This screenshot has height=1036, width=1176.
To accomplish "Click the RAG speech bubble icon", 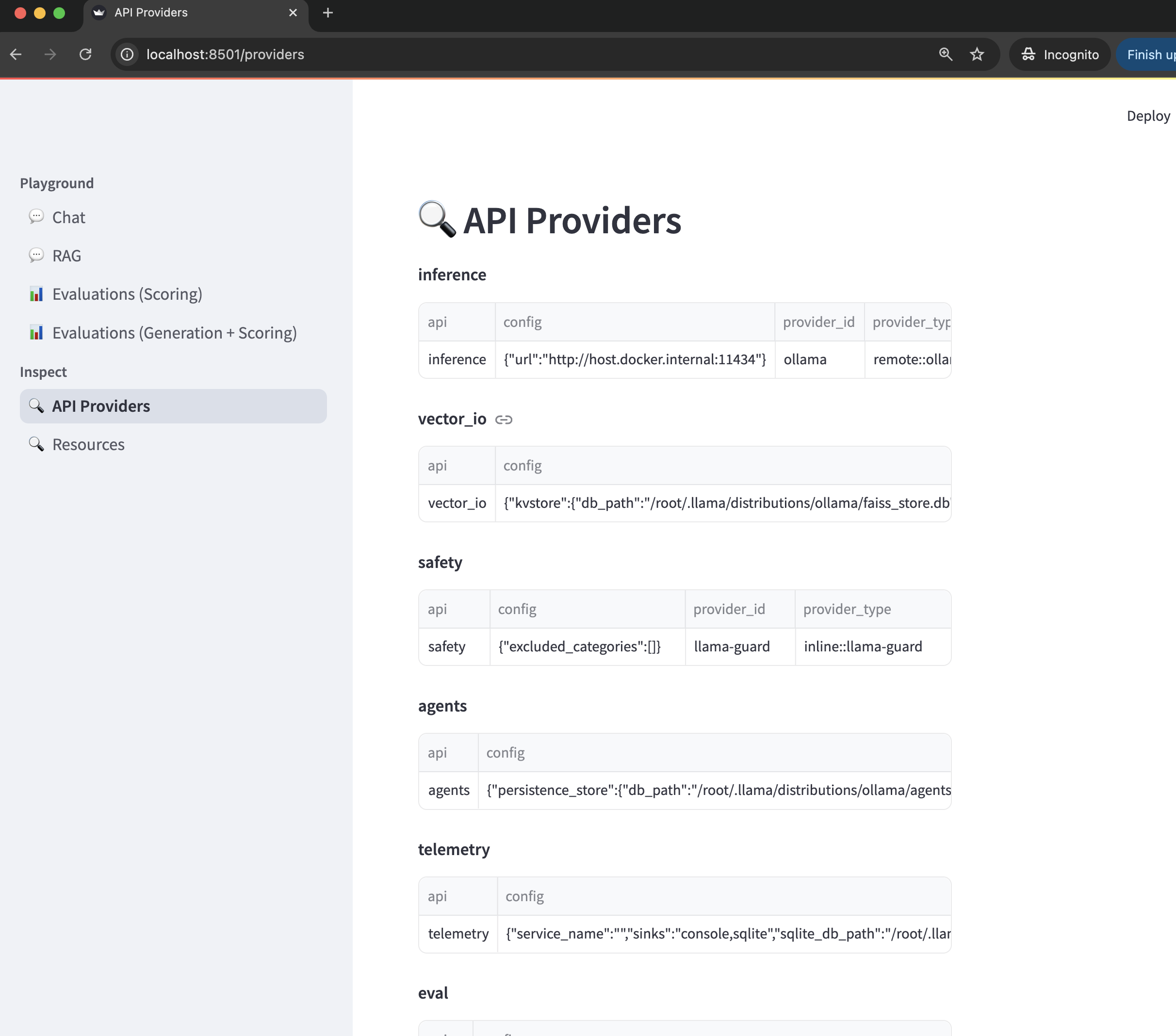I will (x=36, y=256).
